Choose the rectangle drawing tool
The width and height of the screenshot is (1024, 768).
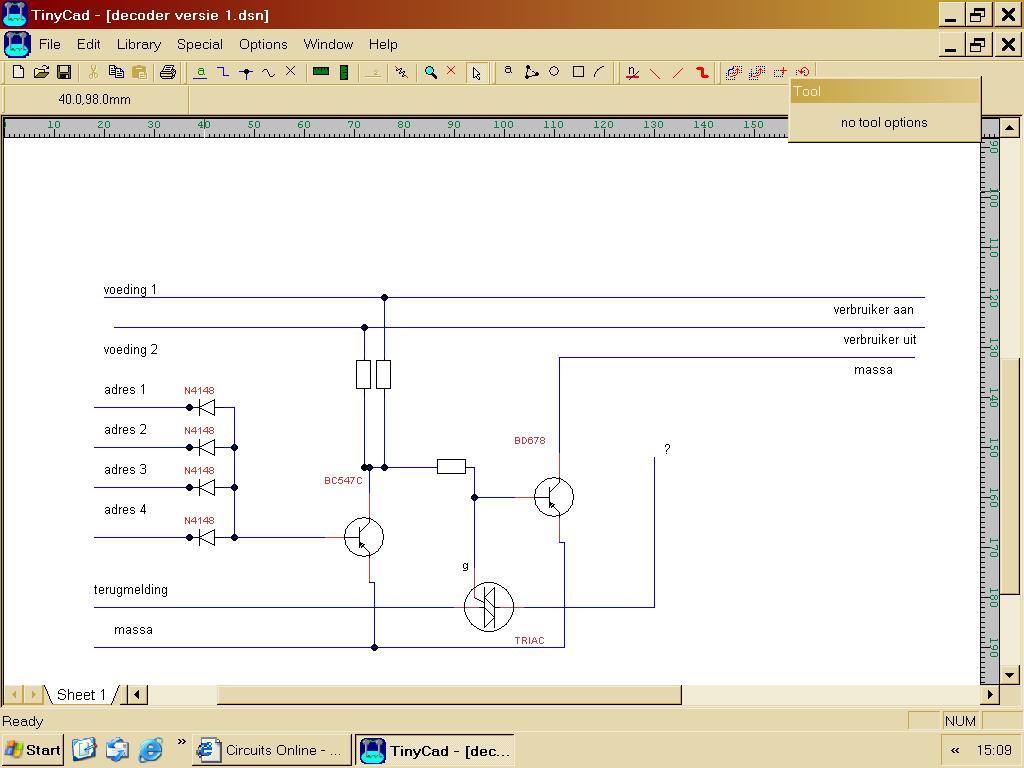[578, 72]
